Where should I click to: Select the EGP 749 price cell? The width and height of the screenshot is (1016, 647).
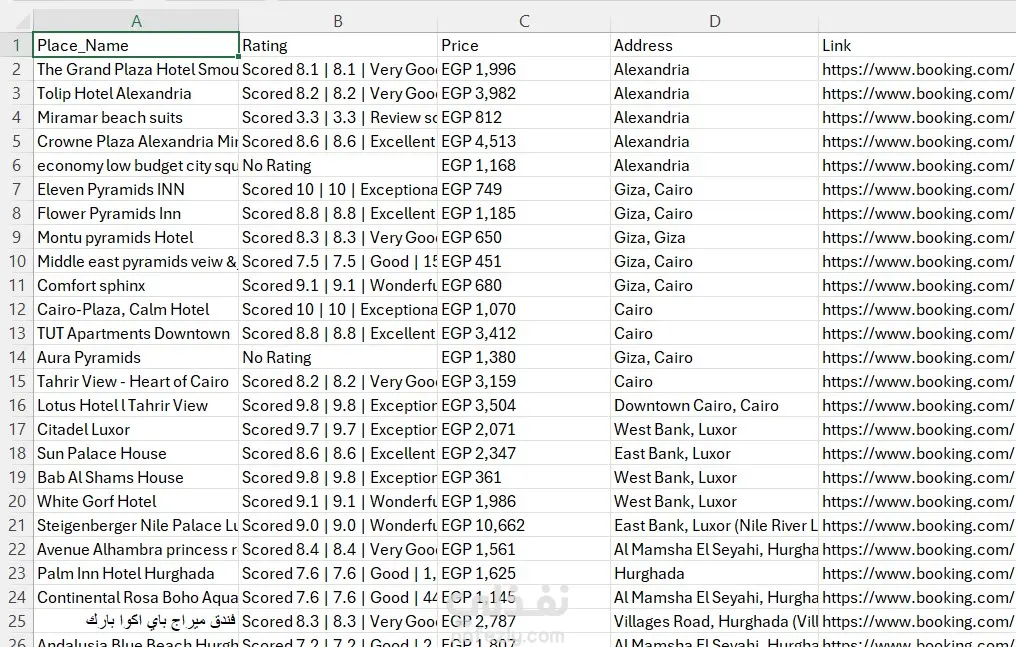coord(524,189)
